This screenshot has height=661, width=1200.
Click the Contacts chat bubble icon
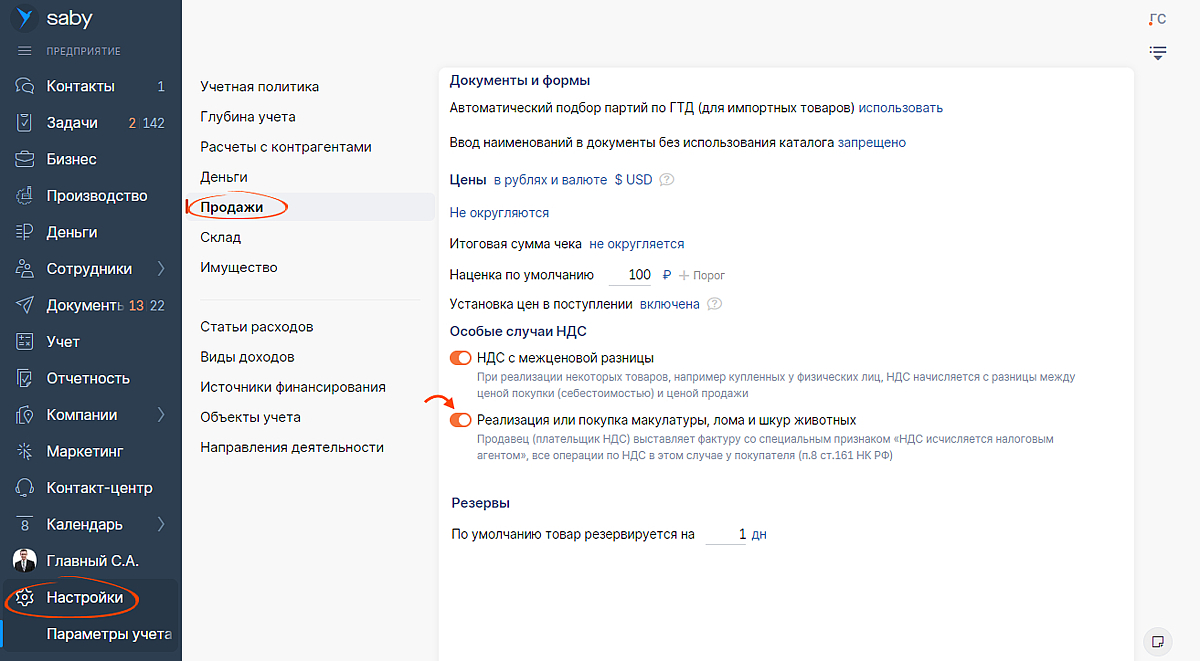tap(26, 86)
